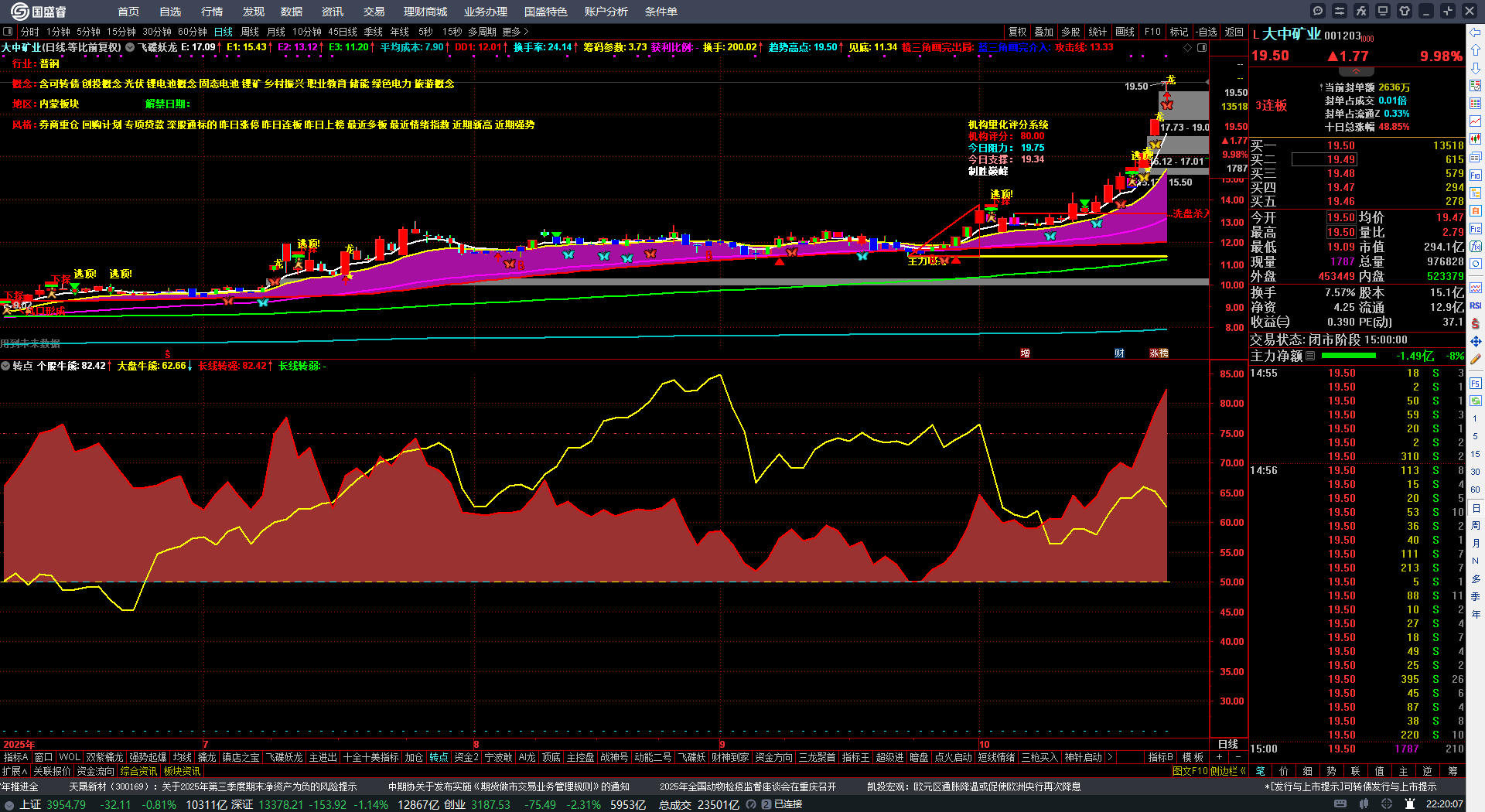Open the 交易 menu
This screenshot has width=1485, height=812.
(x=374, y=12)
